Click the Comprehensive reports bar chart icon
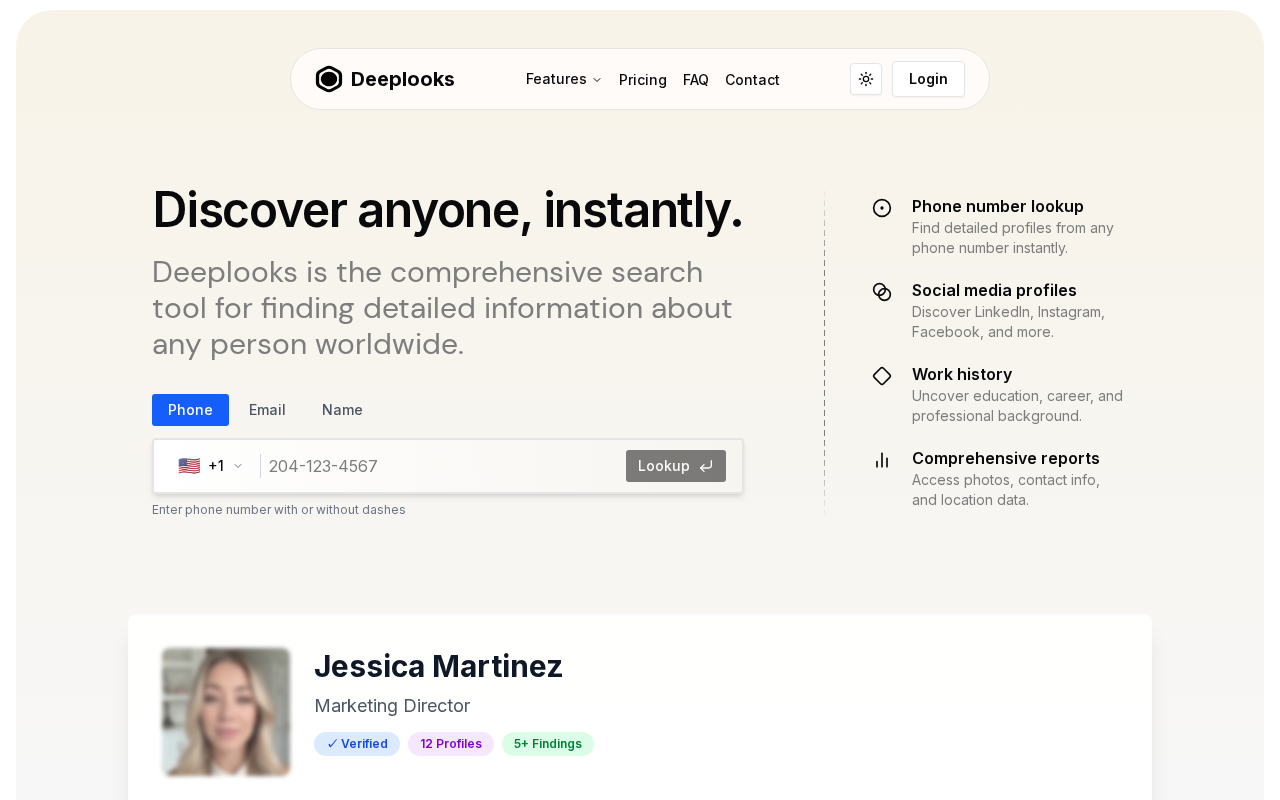This screenshot has width=1280, height=800. 882,460
